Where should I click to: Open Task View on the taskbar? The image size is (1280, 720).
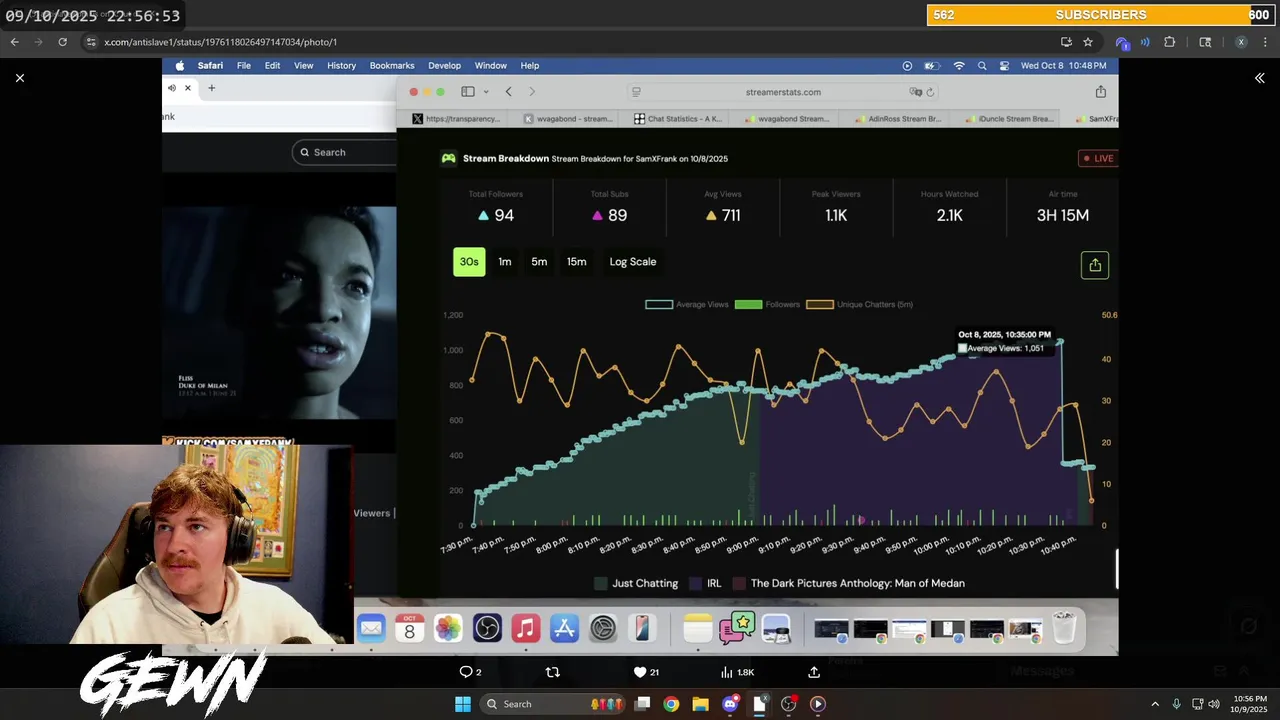pyautogui.click(x=643, y=704)
